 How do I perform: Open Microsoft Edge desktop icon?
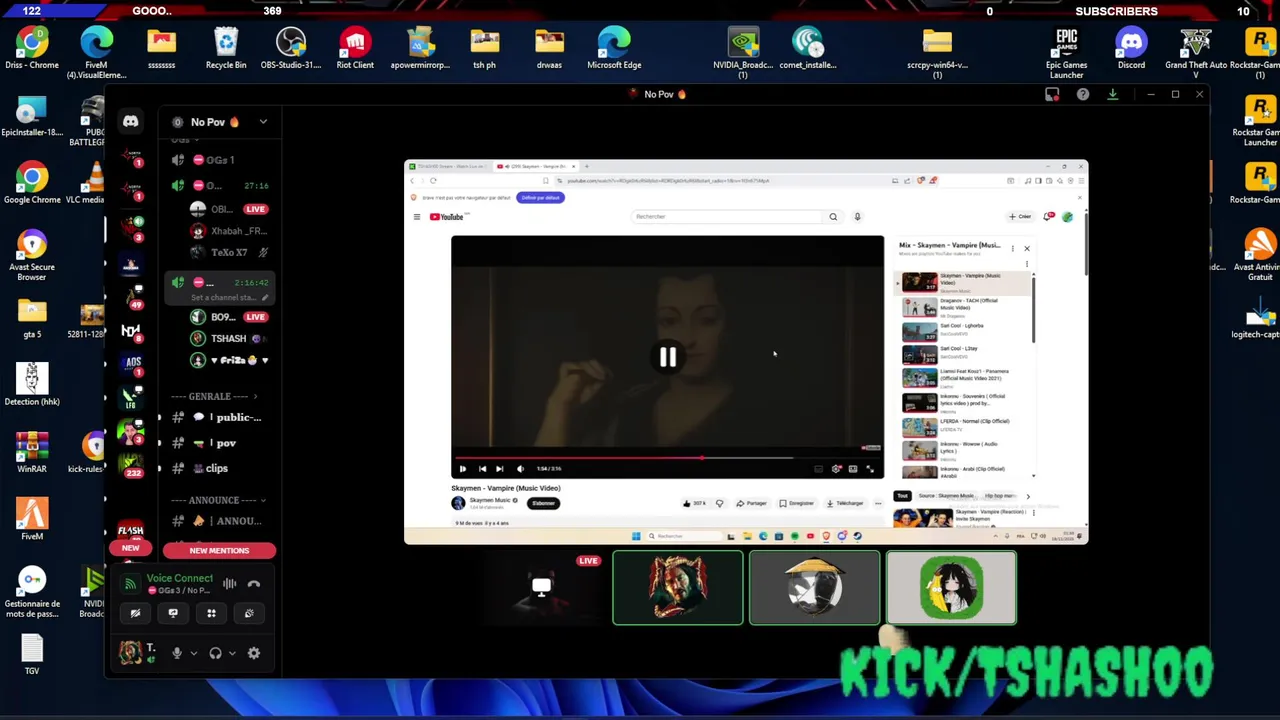pyautogui.click(x=614, y=48)
